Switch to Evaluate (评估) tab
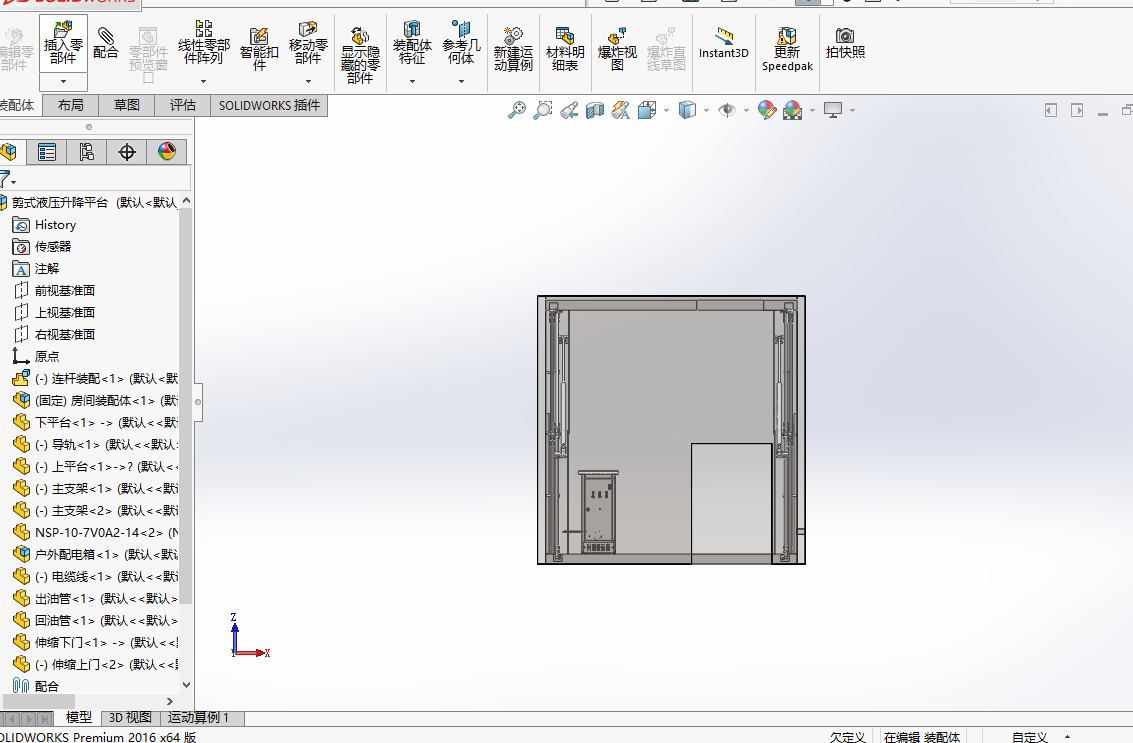 click(183, 106)
